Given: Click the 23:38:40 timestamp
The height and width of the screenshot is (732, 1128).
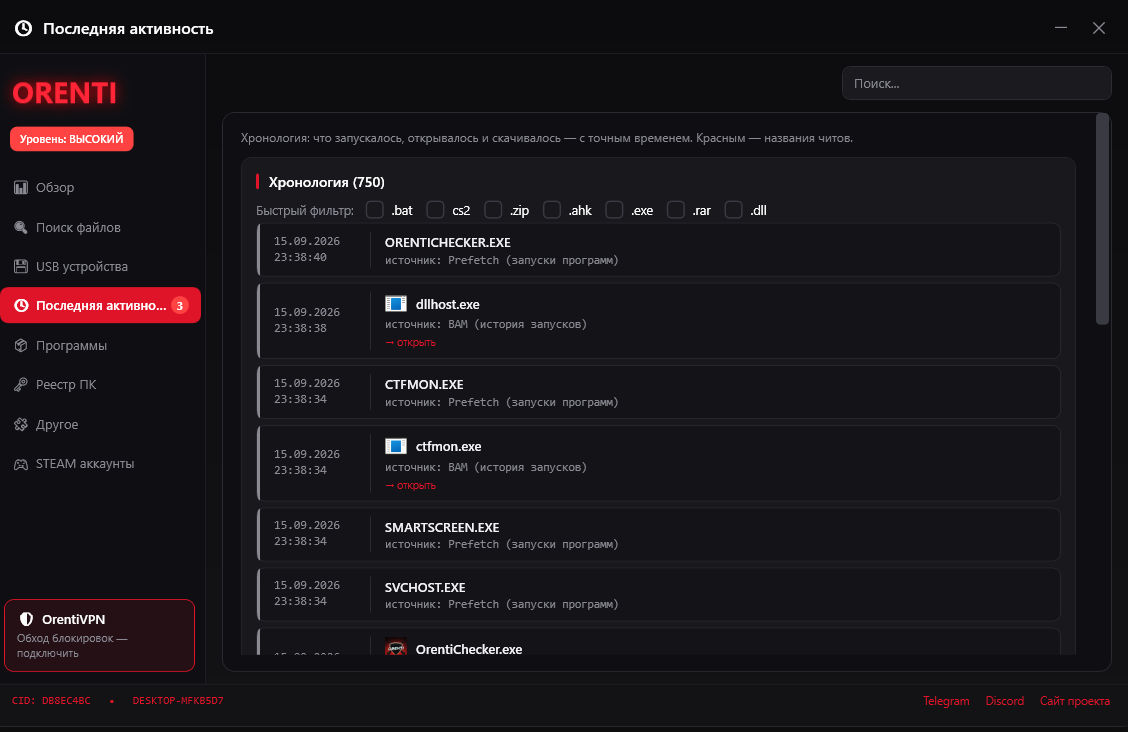Looking at the screenshot, I should pyautogui.click(x=300, y=257).
